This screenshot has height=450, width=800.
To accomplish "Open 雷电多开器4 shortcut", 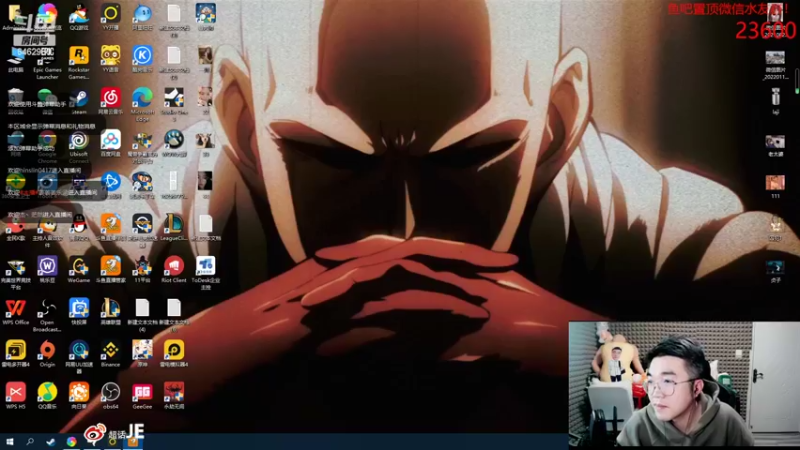I will pyautogui.click(x=15, y=354).
